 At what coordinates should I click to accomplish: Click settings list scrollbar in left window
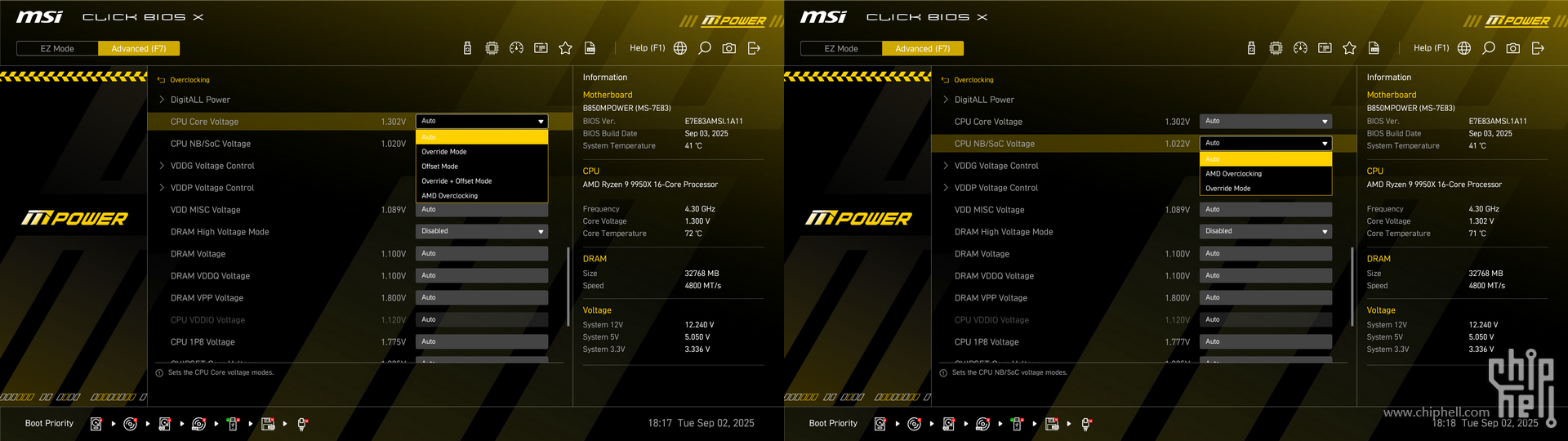[x=568, y=286]
